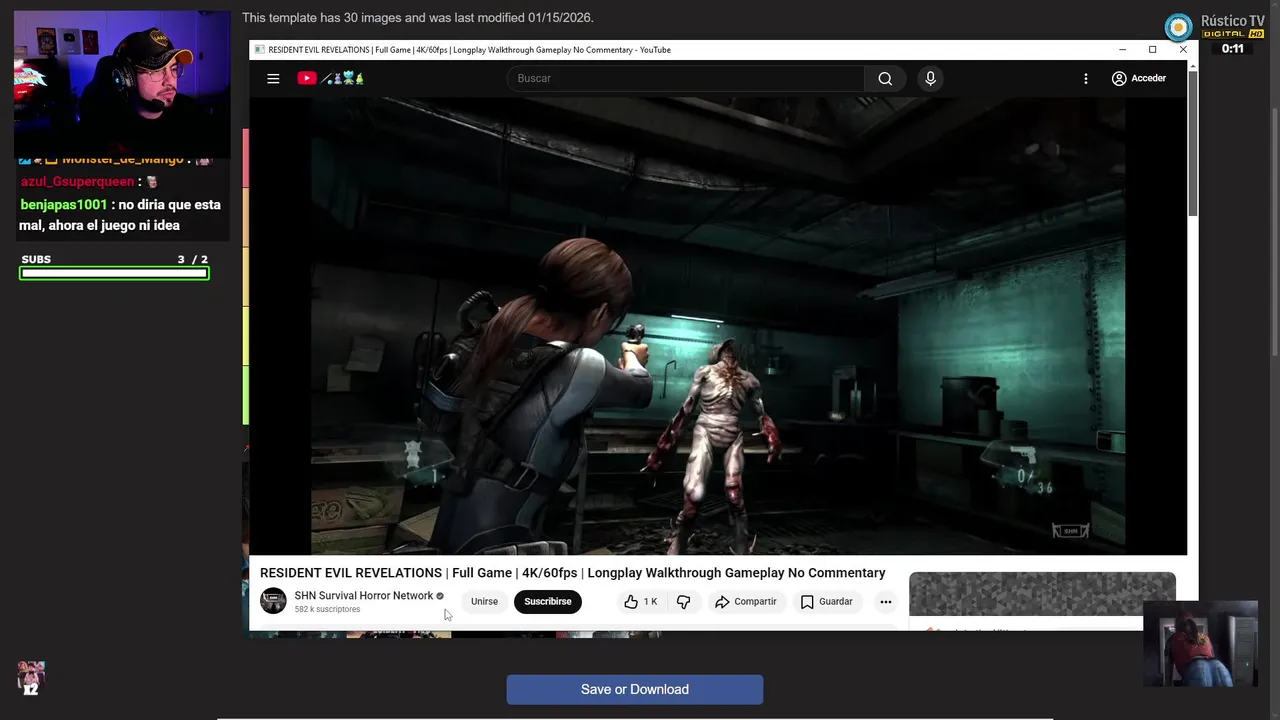
Task: Click the video title text
Action: [573, 573]
